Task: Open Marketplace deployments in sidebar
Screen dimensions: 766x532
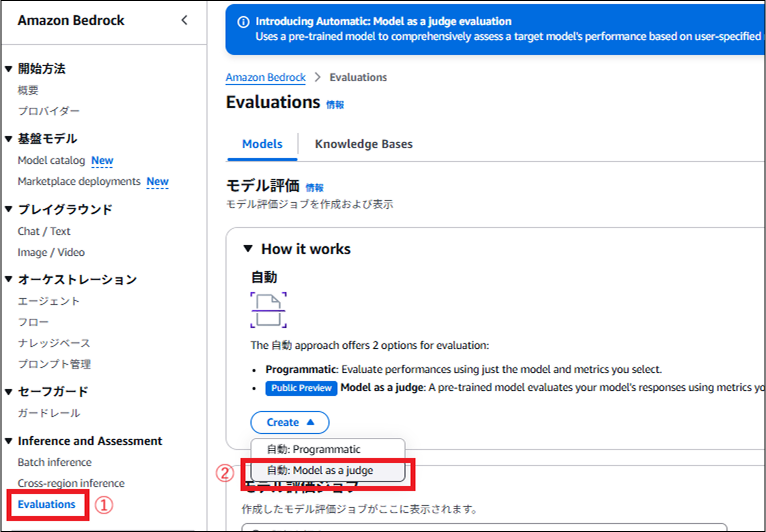Action: pyautogui.click(x=79, y=181)
